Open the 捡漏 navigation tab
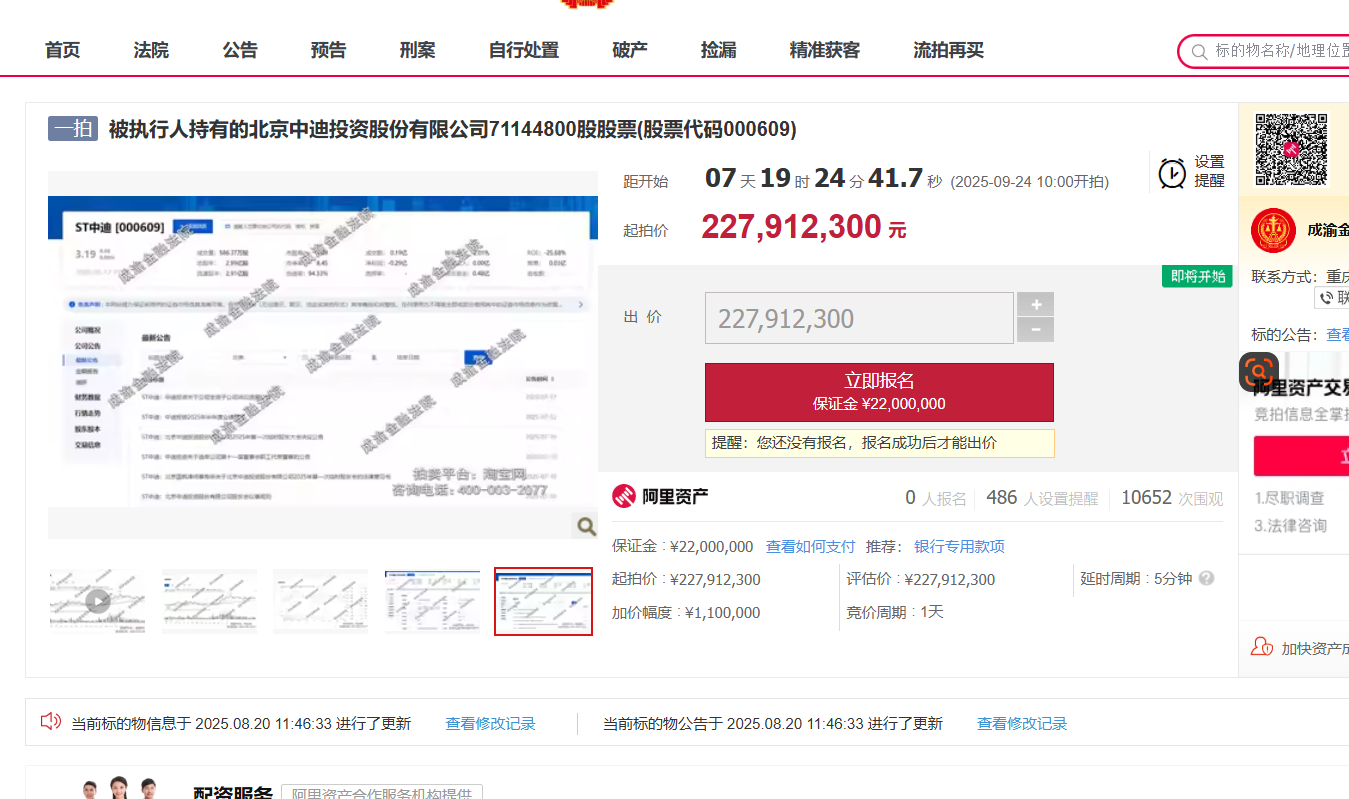This screenshot has height=799, width=1349. tap(719, 50)
